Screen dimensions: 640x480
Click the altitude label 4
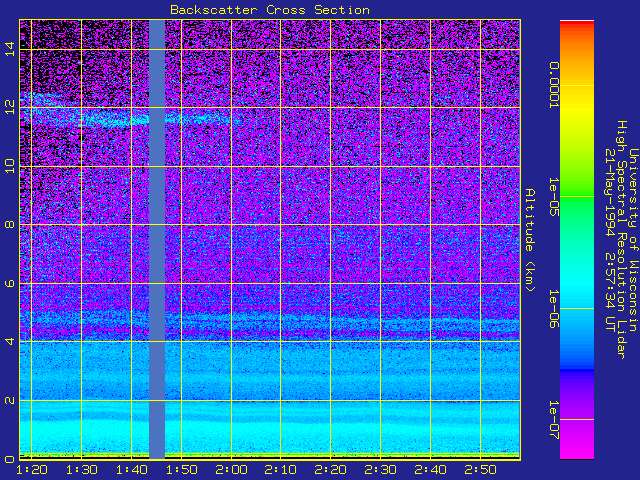10,341
